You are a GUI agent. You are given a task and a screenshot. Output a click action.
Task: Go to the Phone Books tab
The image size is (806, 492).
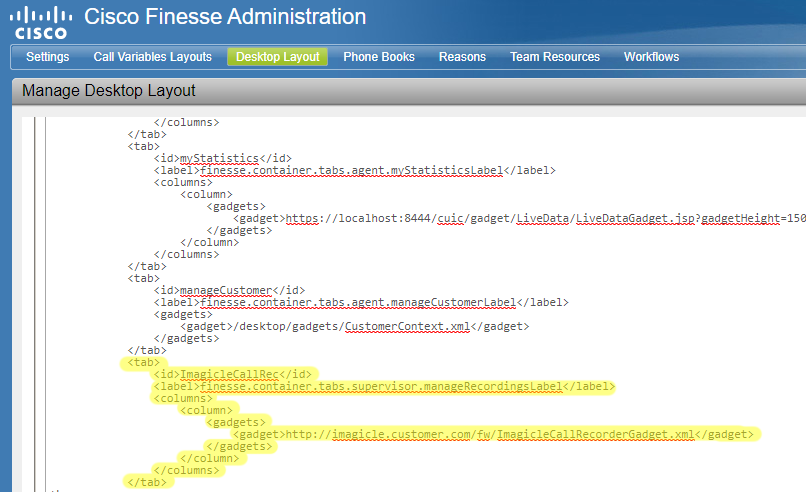click(379, 57)
